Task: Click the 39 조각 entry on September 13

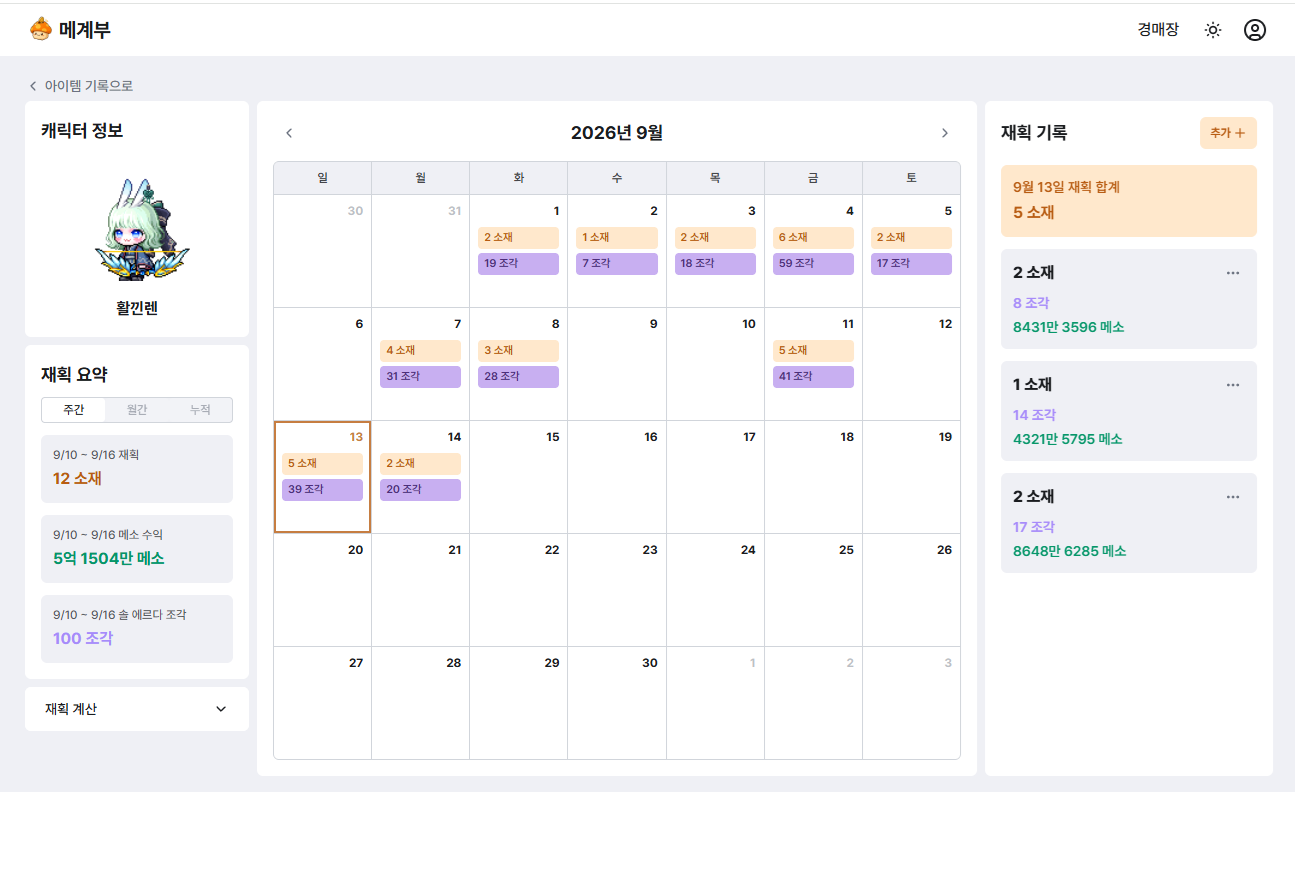Action: click(322, 490)
